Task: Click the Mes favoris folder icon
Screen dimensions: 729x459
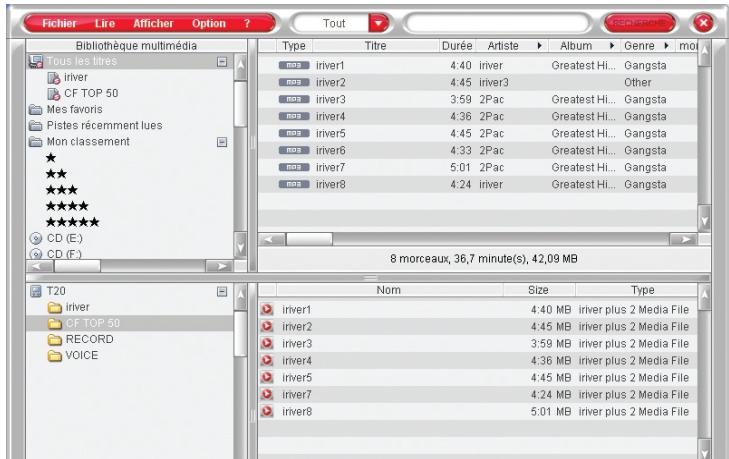Action: coord(36,110)
